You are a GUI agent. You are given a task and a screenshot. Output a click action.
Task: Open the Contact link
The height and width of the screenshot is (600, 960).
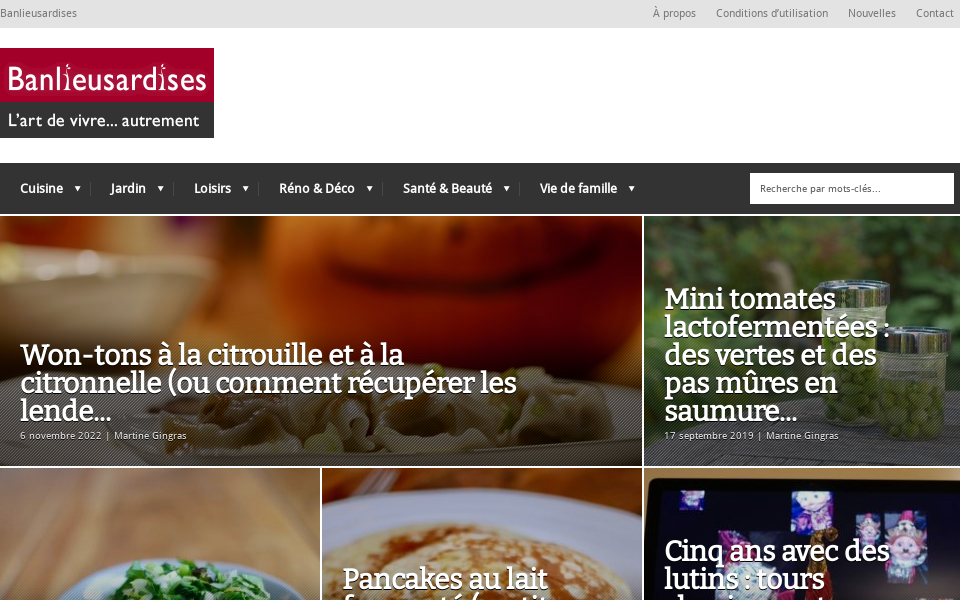934,13
